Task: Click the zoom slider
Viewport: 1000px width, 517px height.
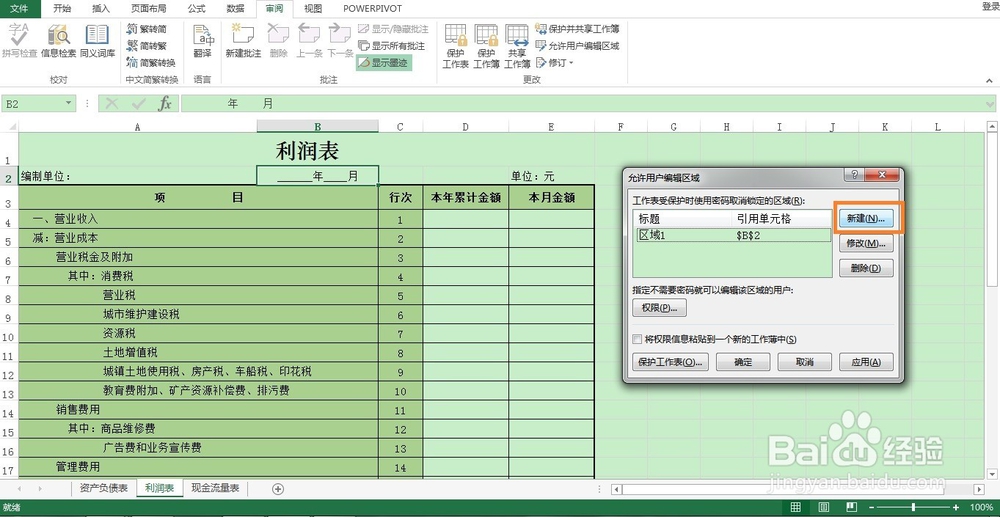Action: [913, 507]
